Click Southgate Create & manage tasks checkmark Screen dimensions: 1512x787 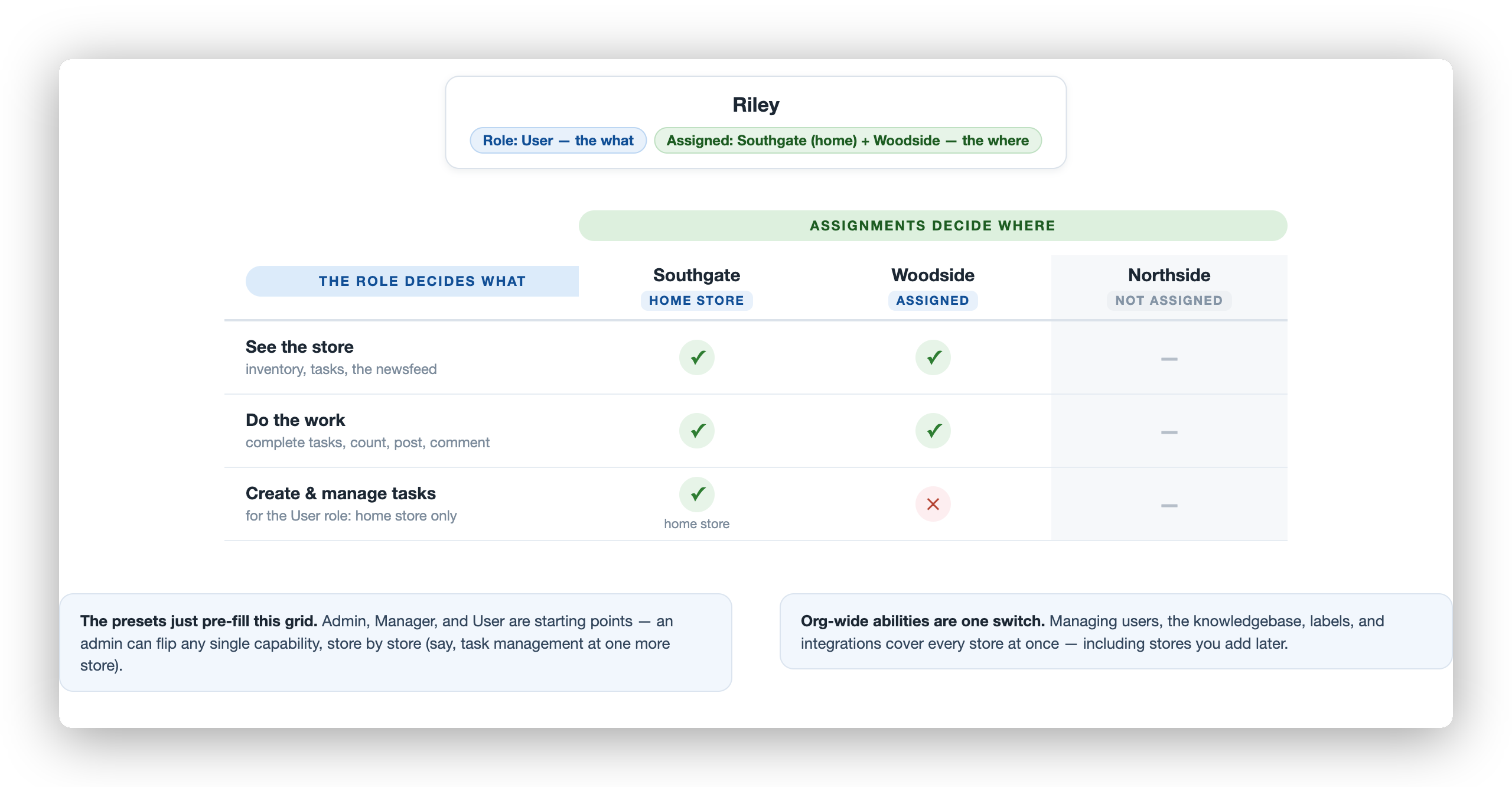pyautogui.click(x=697, y=495)
